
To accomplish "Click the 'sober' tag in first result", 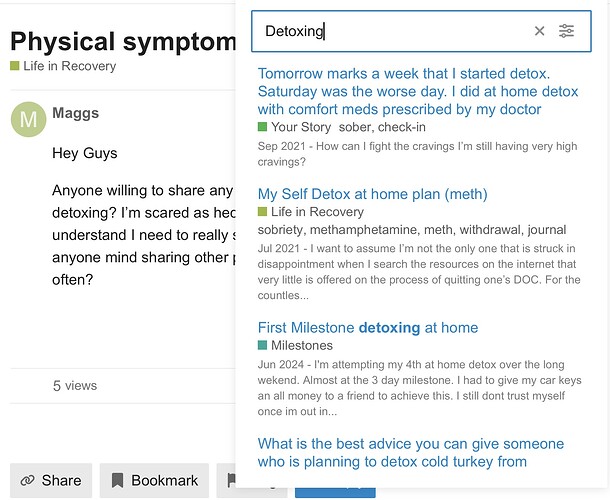I will click(355, 127).
